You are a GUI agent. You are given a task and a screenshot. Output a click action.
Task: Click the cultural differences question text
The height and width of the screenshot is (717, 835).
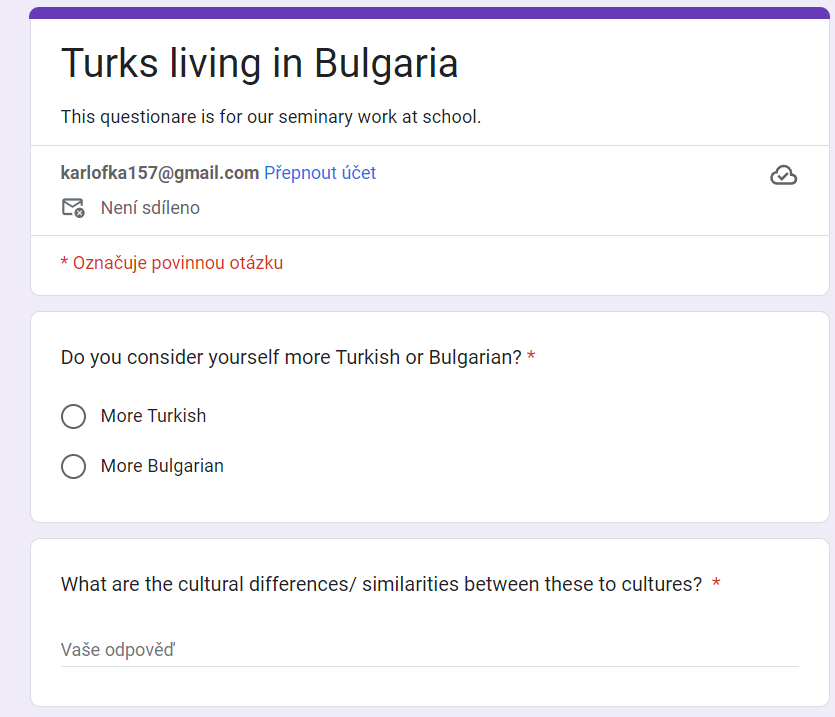click(381, 584)
